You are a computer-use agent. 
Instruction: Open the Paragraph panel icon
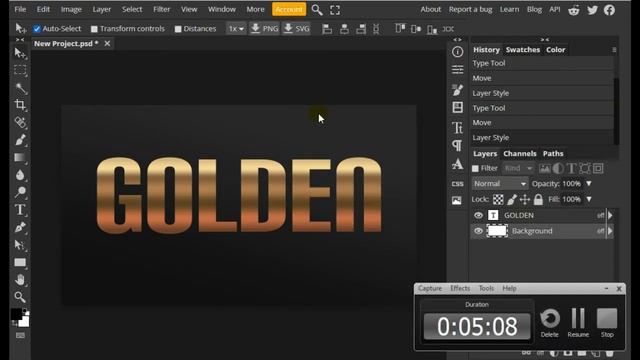(458, 145)
